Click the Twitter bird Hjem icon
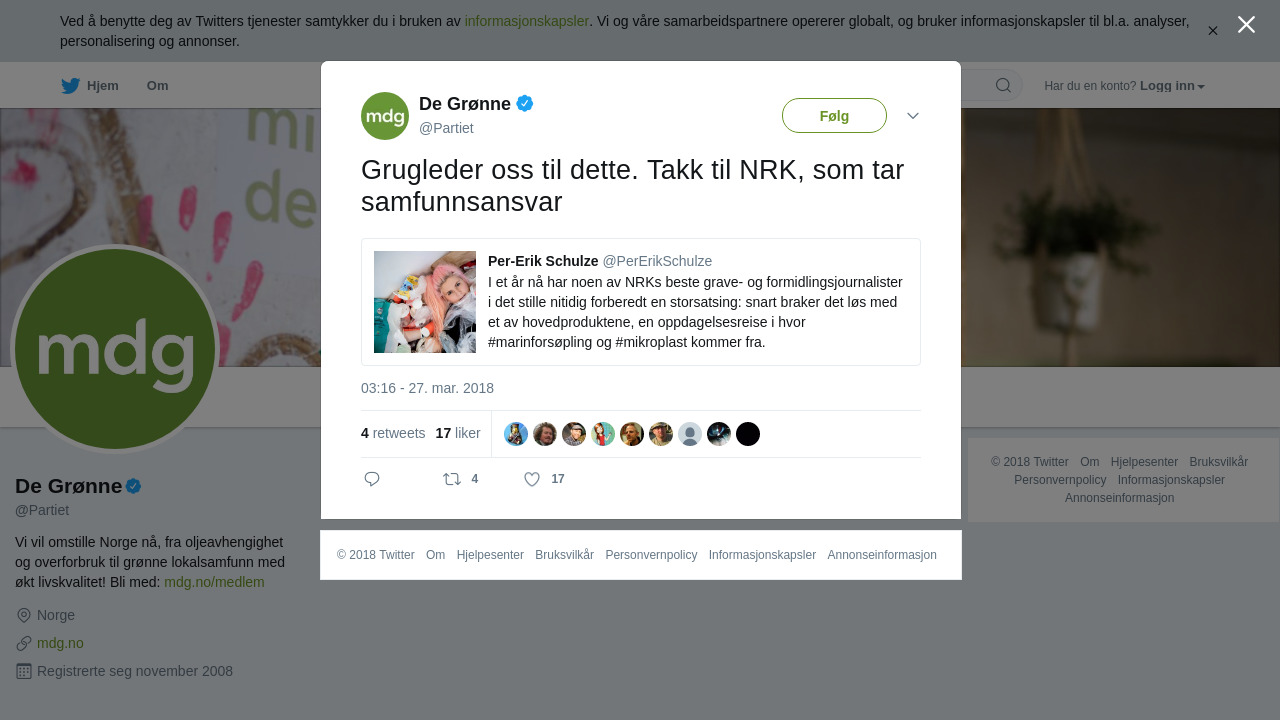The height and width of the screenshot is (720, 1280). point(70,86)
